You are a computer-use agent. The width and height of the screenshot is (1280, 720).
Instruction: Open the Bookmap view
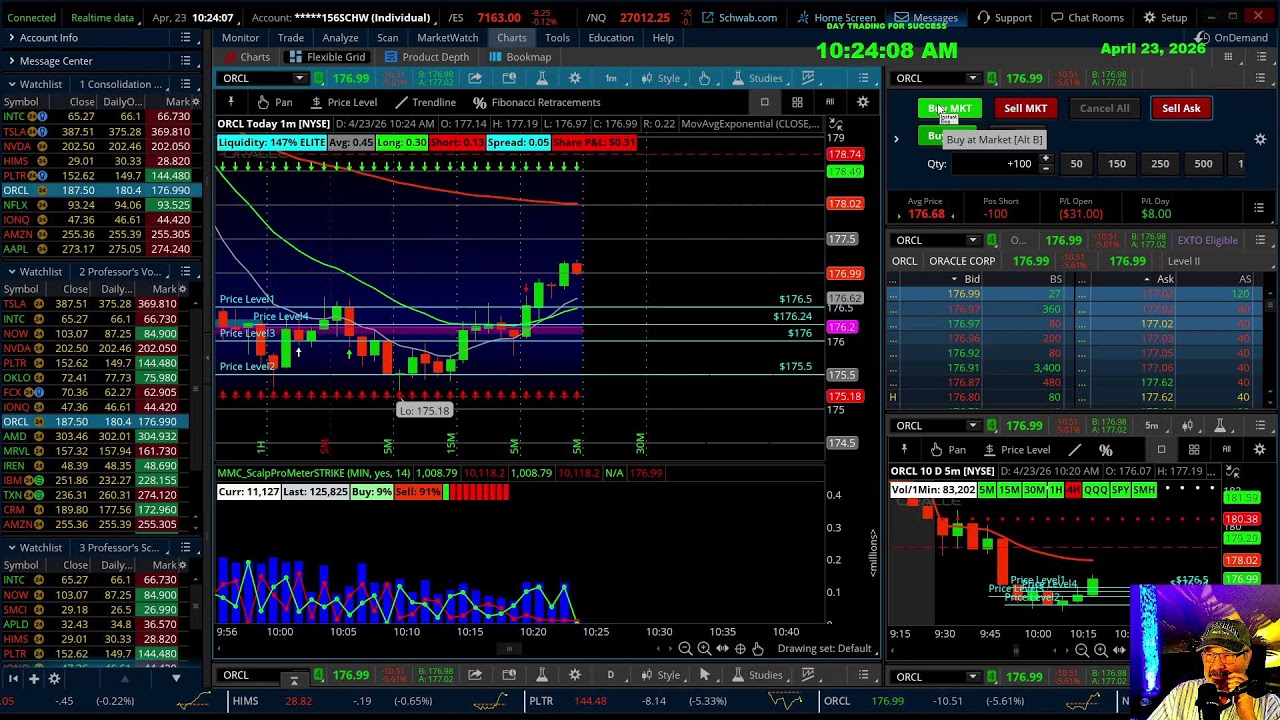(x=520, y=57)
